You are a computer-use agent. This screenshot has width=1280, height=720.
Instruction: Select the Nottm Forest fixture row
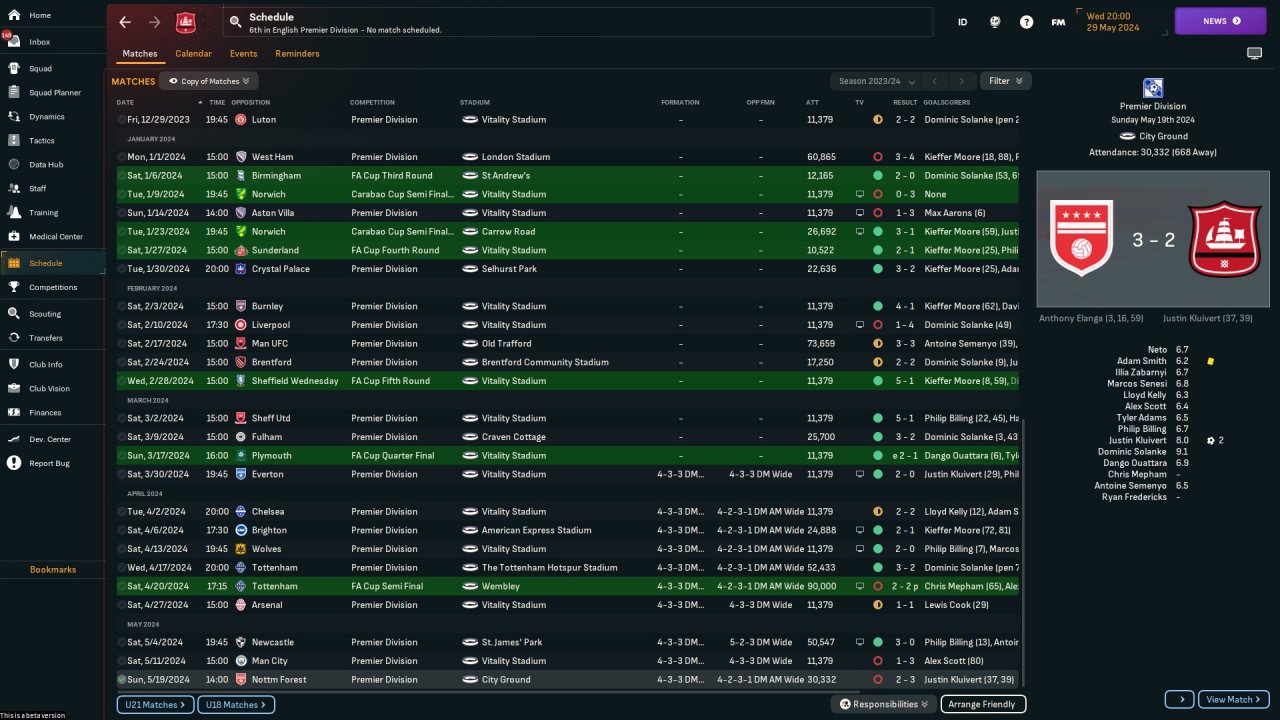(x=567, y=680)
